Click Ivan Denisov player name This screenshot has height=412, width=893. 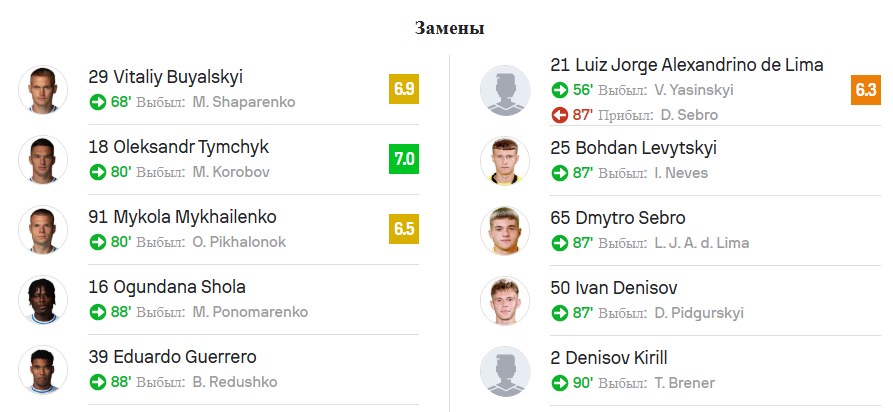(614, 288)
